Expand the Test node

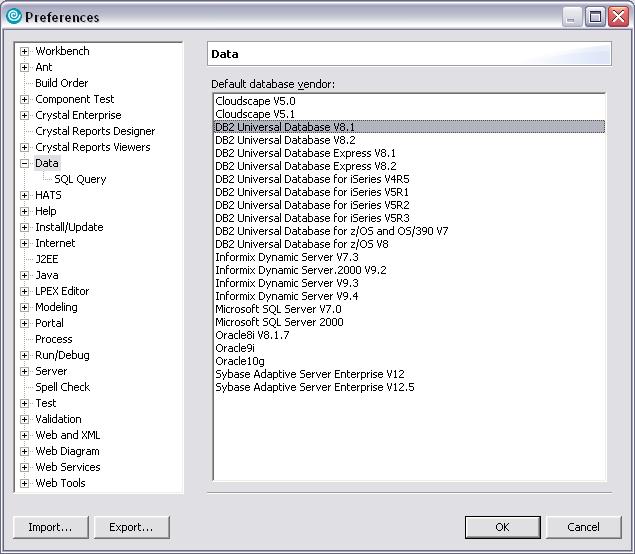point(24,403)
